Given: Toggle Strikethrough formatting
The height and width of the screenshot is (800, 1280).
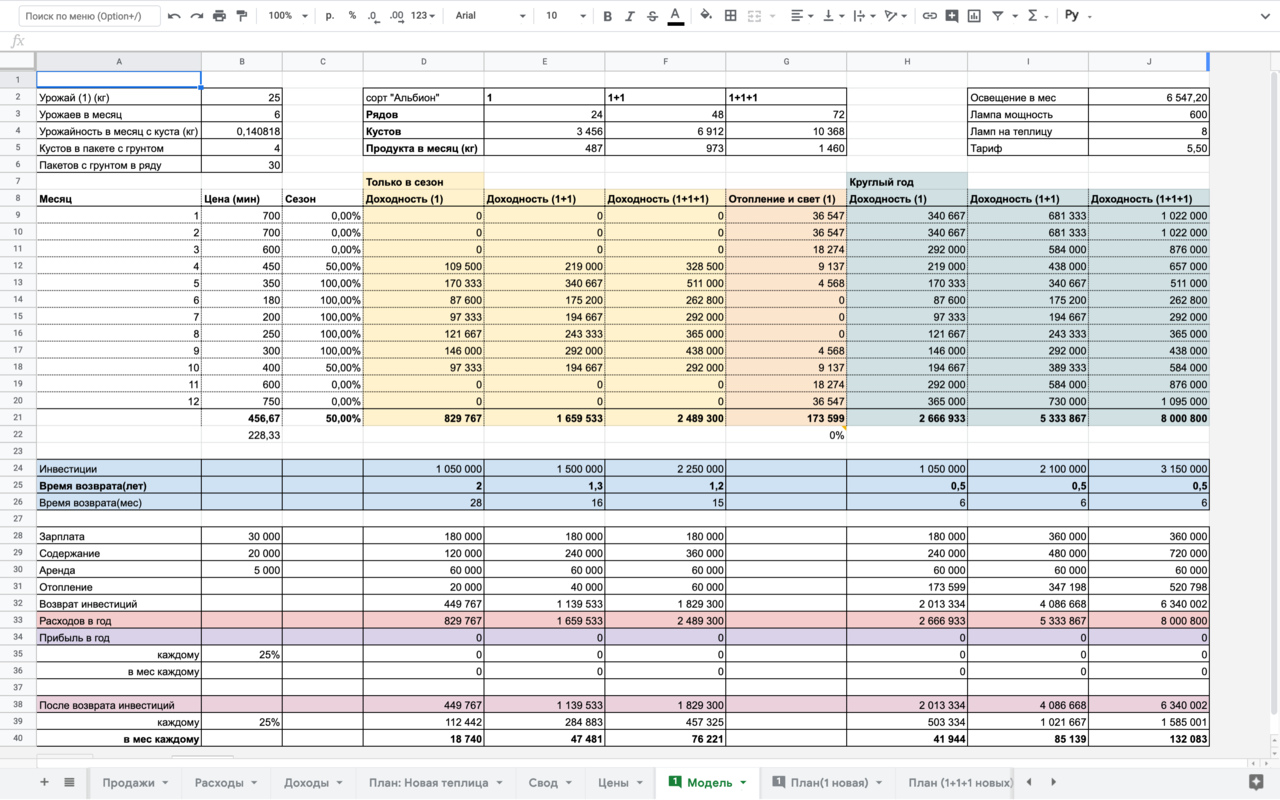Looking at the screenshot, I should [x=652, y=16].
